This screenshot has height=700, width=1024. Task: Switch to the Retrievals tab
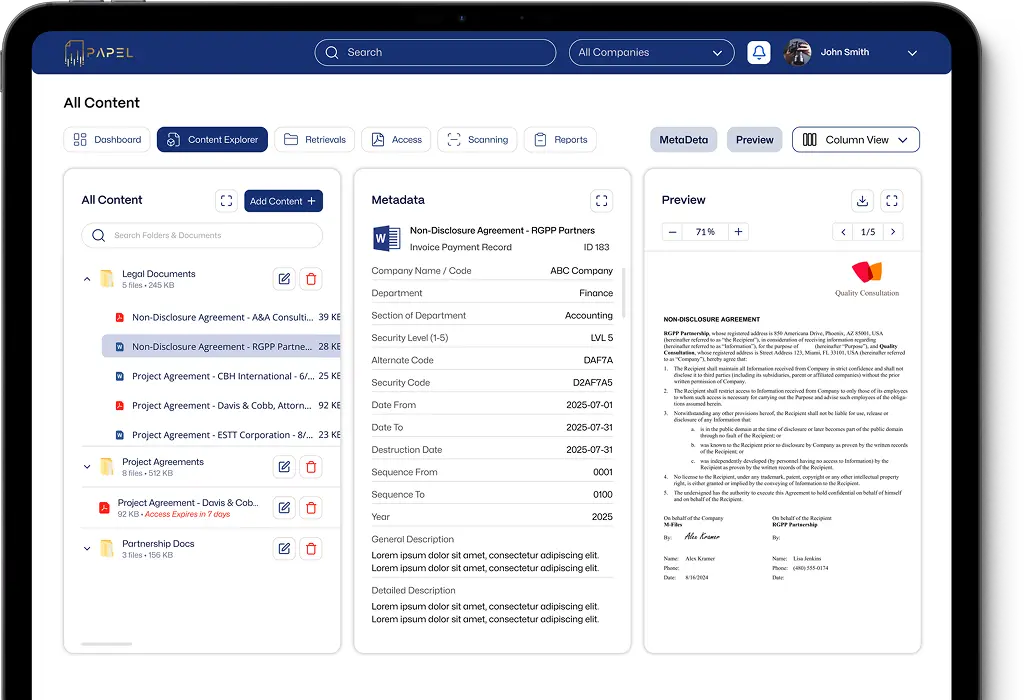coord(315,140)
